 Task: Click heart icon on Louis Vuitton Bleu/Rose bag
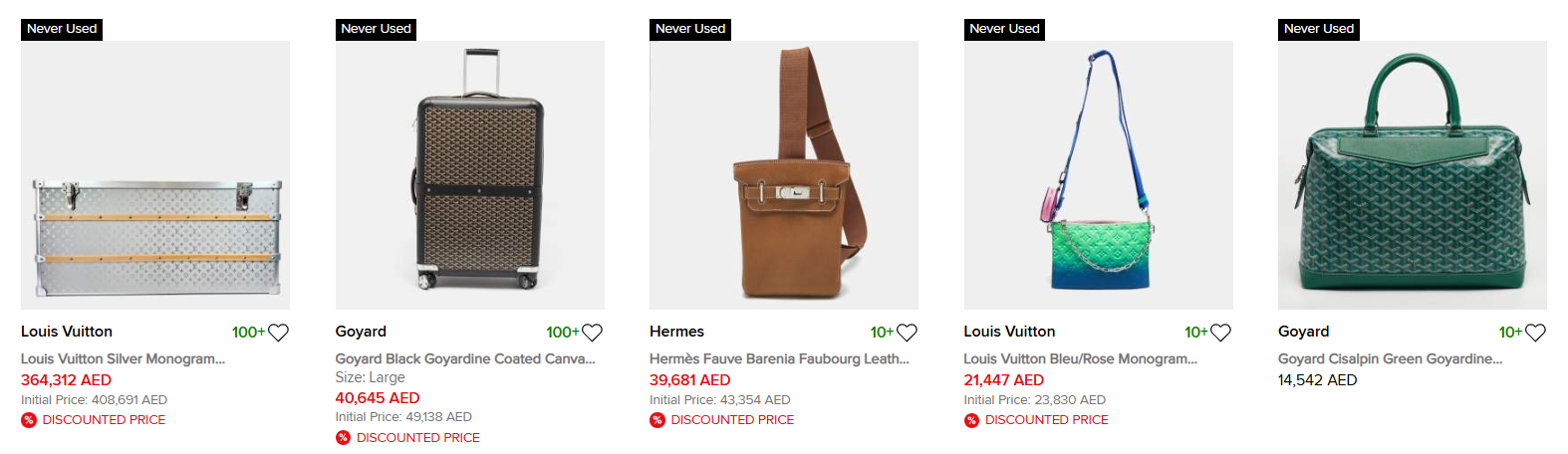(1220, 333)
